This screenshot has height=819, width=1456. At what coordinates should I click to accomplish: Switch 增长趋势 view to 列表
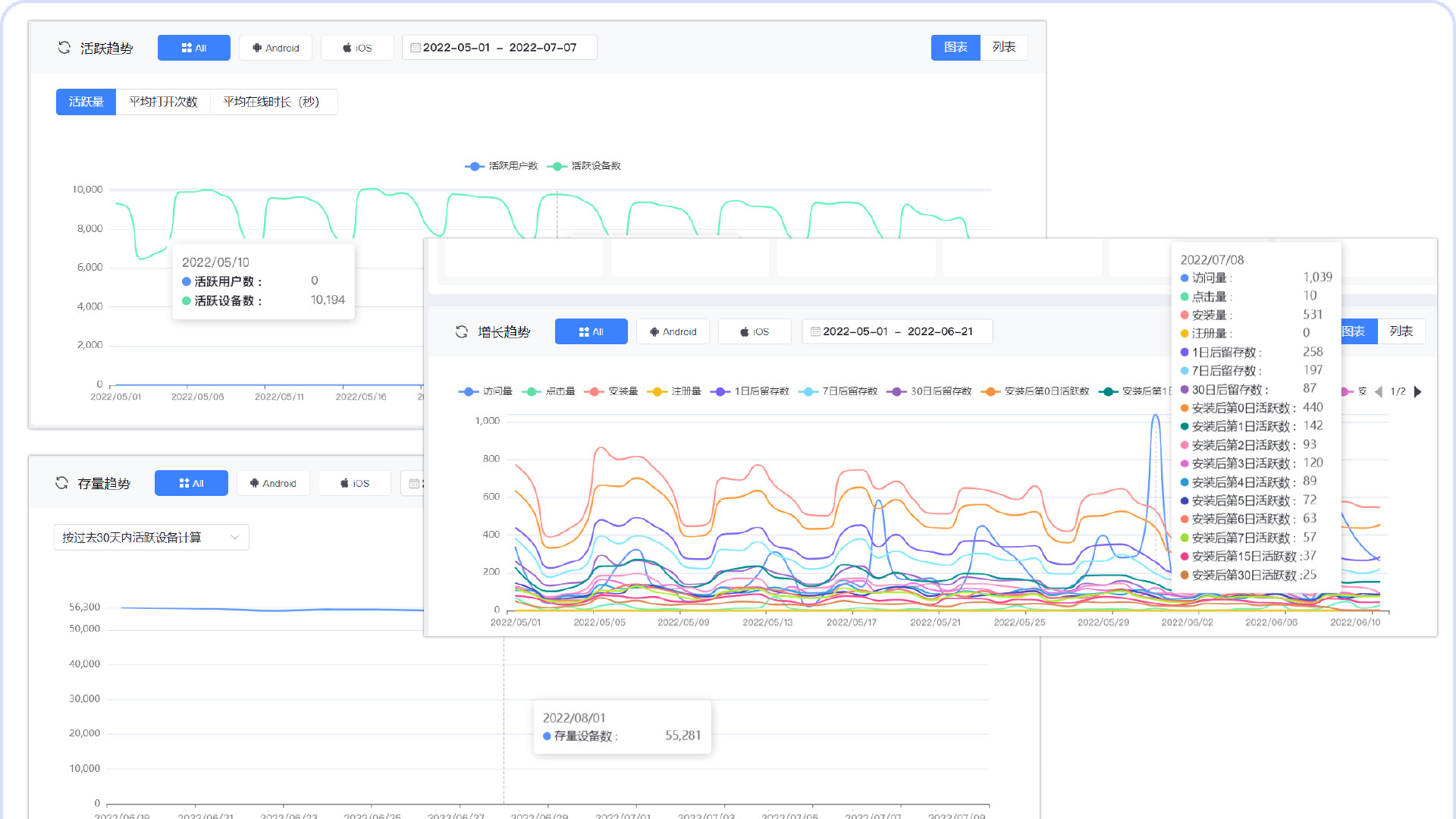(x=1401, y=332)
